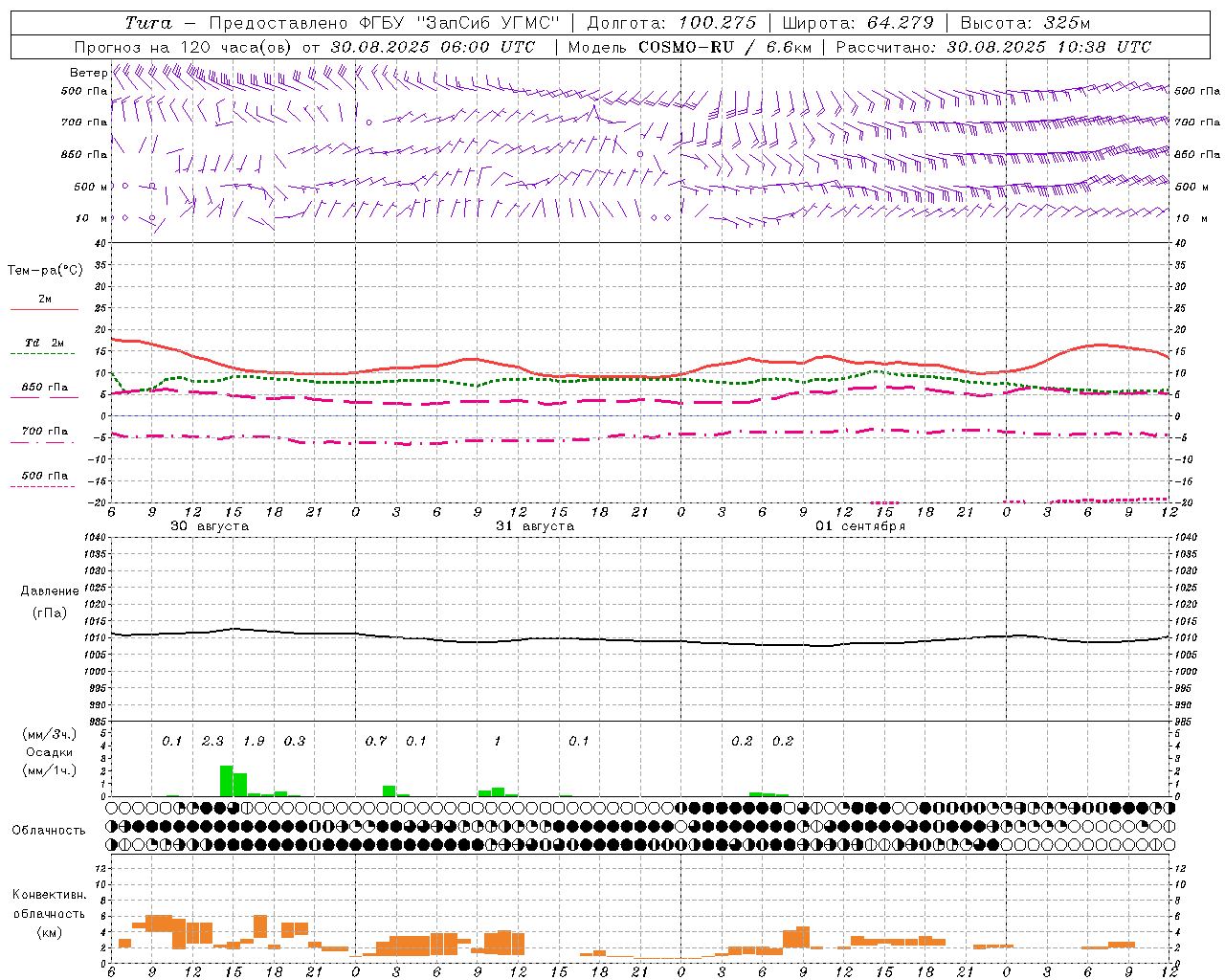This screenshot has height=980, width=1225.
Task: Click the precipitation value "0.3"
Action: (x=295, y=742)
